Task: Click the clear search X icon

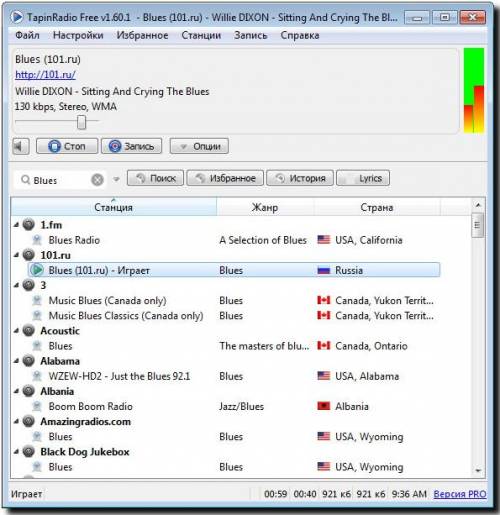Action: click(x=97, y=180)
